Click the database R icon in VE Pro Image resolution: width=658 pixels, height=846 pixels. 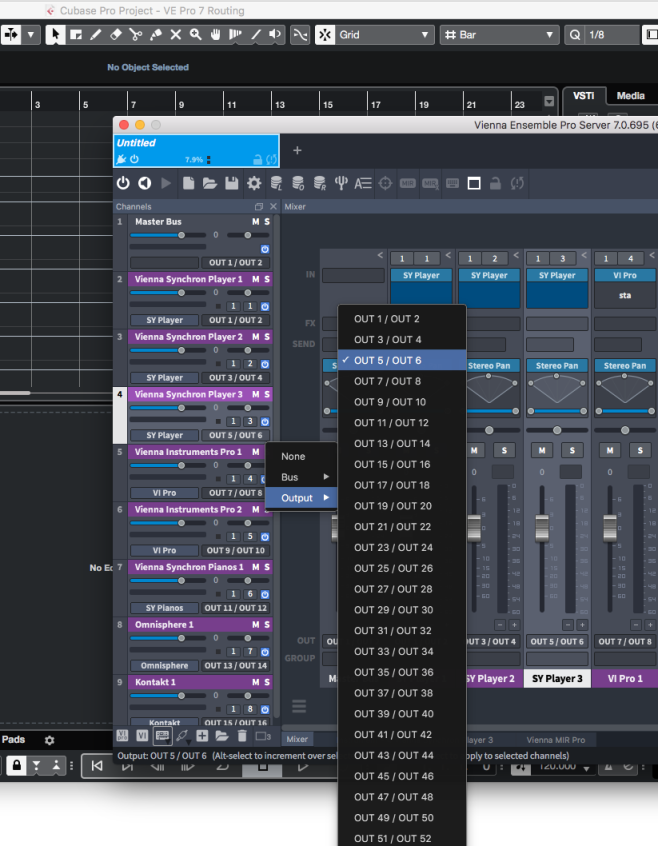[x=320, y=183]
